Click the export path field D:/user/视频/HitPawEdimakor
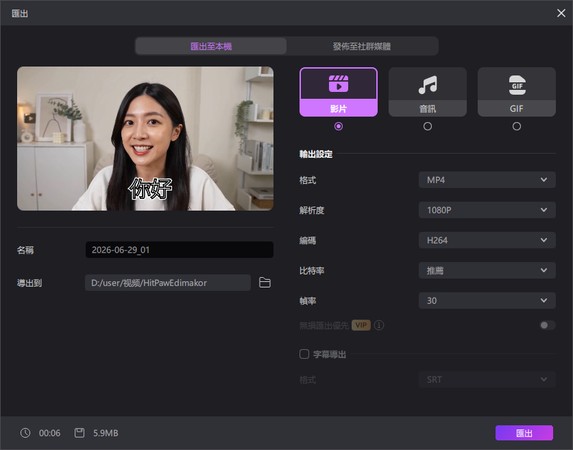 [x=168, y=283]
